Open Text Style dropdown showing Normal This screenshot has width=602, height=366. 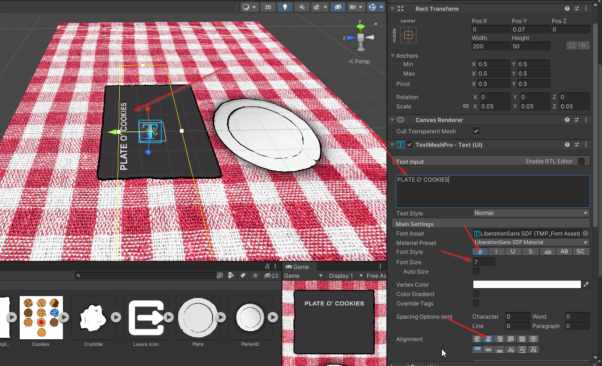[x=531, y=213]
